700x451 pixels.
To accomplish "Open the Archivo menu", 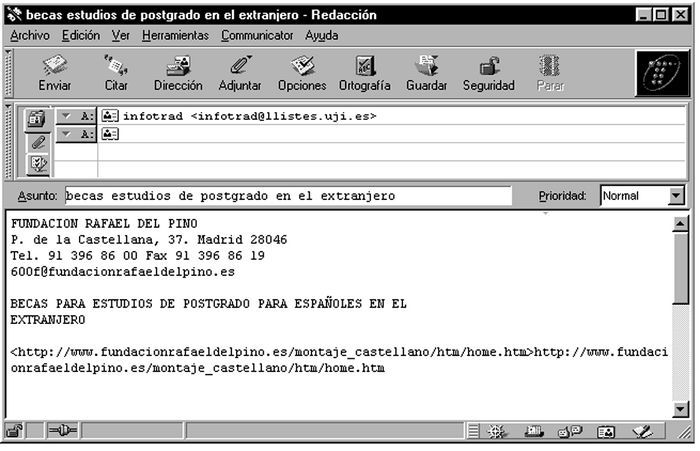I will pos(30,35).
